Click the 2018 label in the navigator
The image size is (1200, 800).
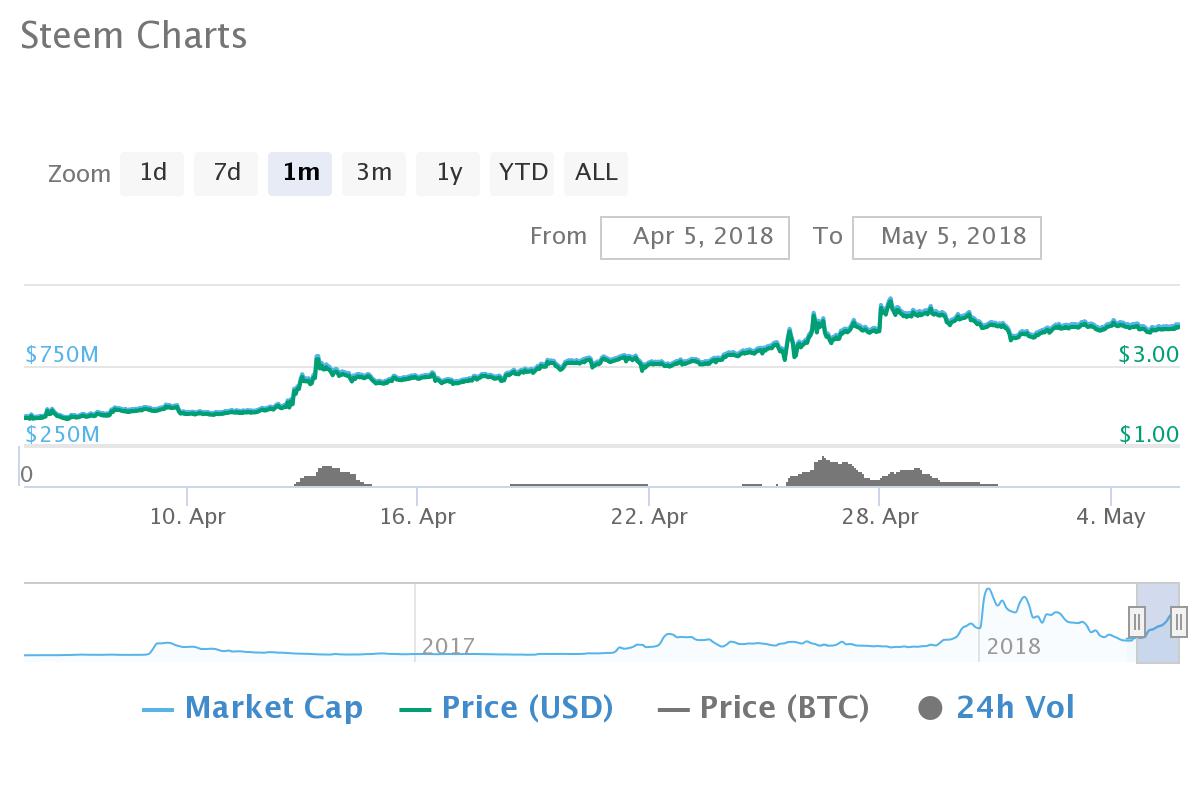tap(1013, 646)
